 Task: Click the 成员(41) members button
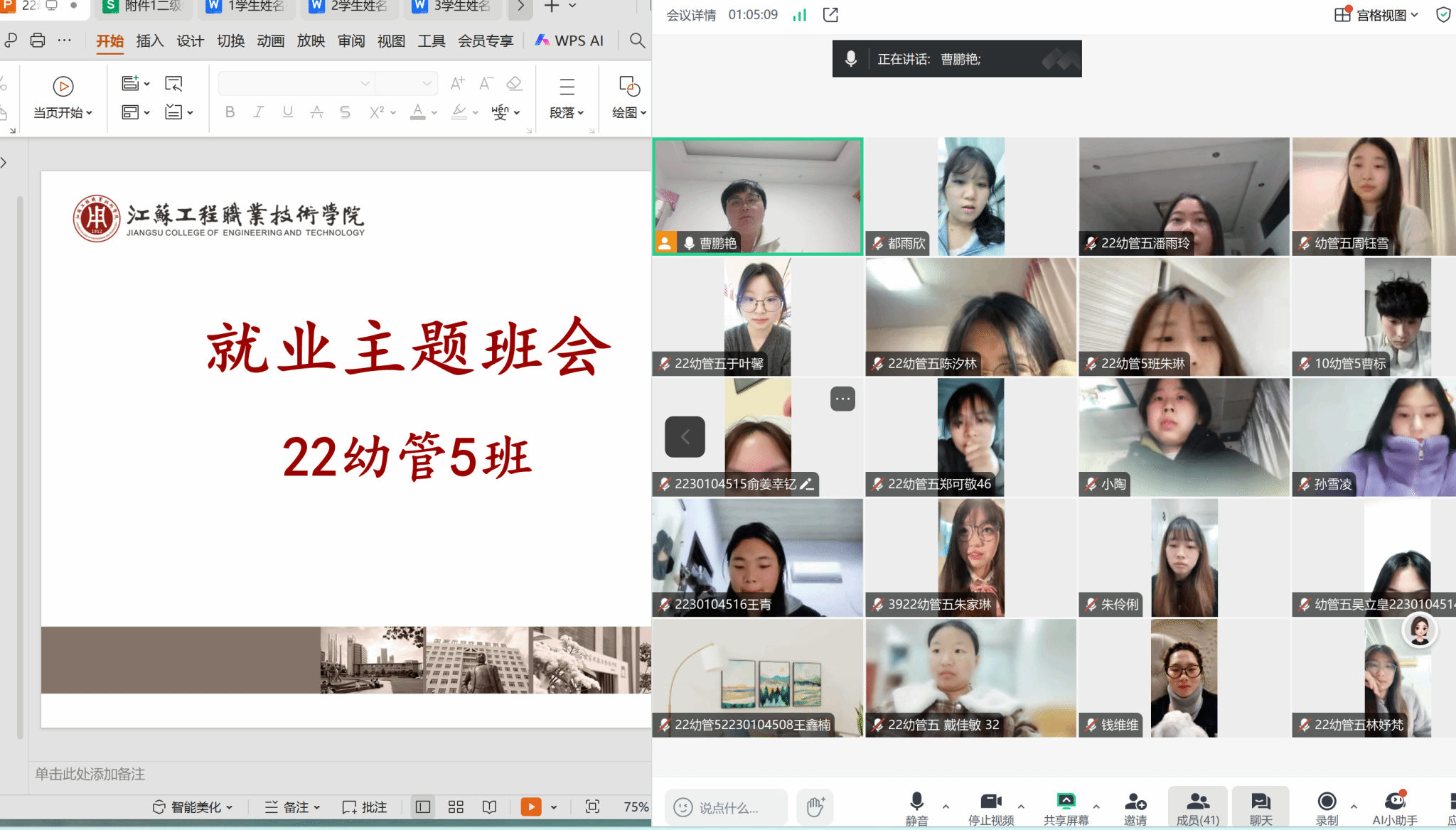[1197, 807]
